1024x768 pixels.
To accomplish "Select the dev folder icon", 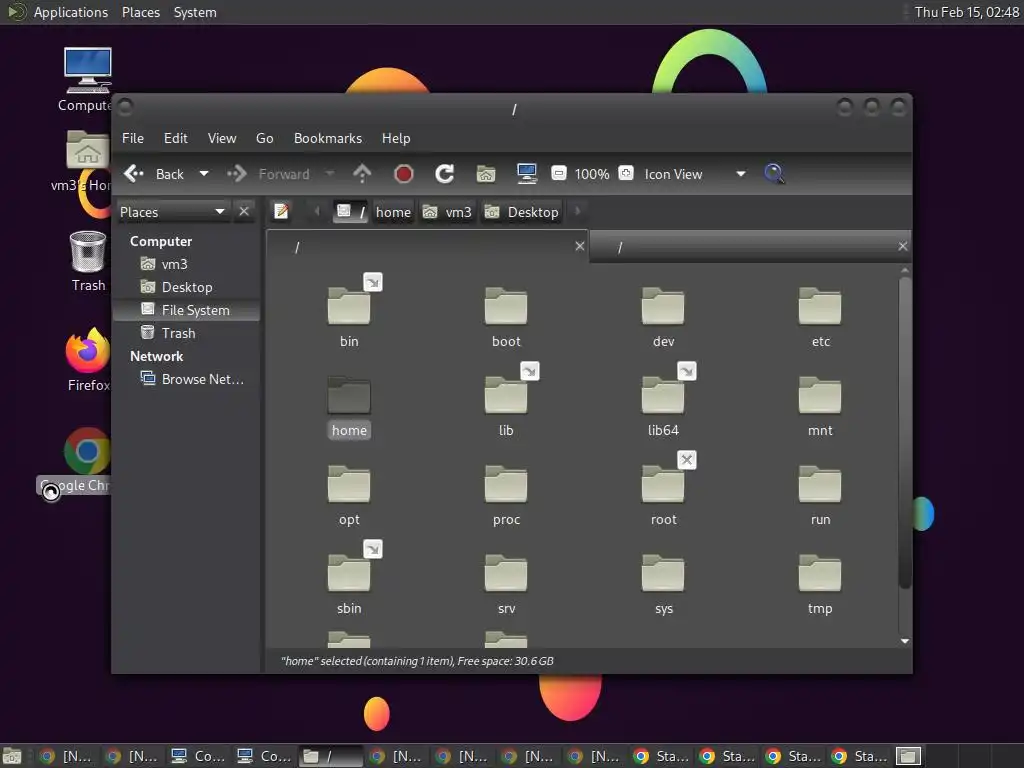I will point(663,306).
